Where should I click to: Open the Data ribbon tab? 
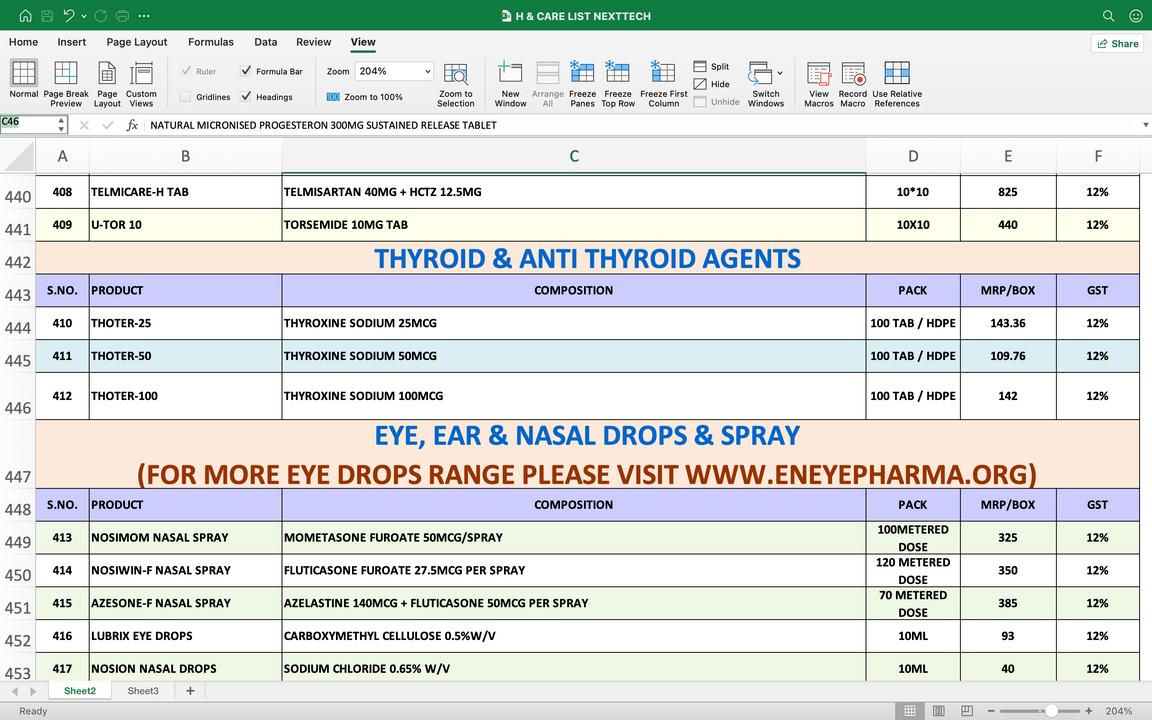pos(265,42)
